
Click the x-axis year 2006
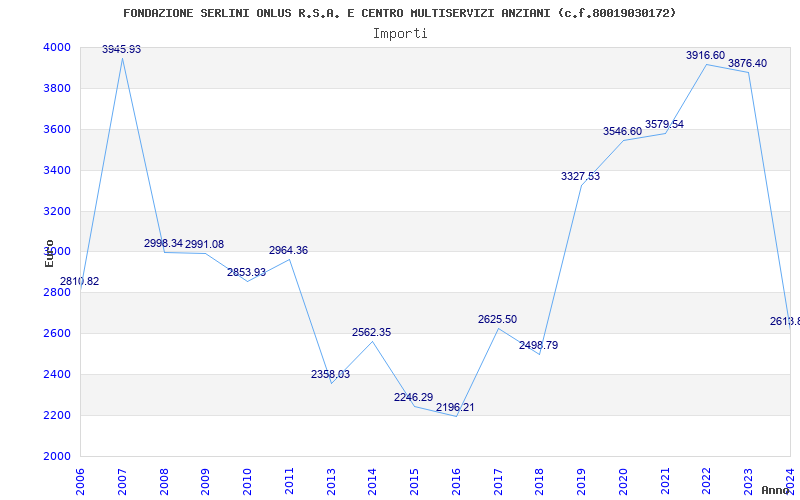point(80,482)
